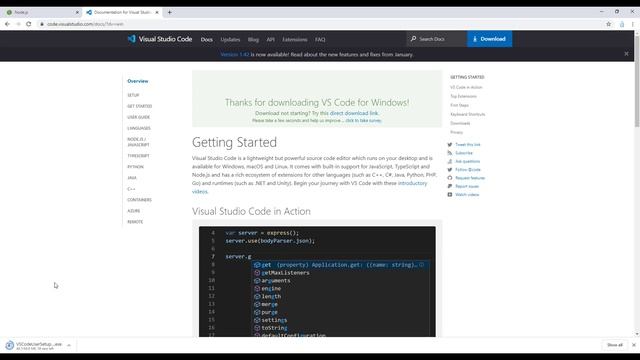The height and width of the screenshot is (360, 640).
Task: Click inside the Search Docs field
Action: click(x=437, y=39)
